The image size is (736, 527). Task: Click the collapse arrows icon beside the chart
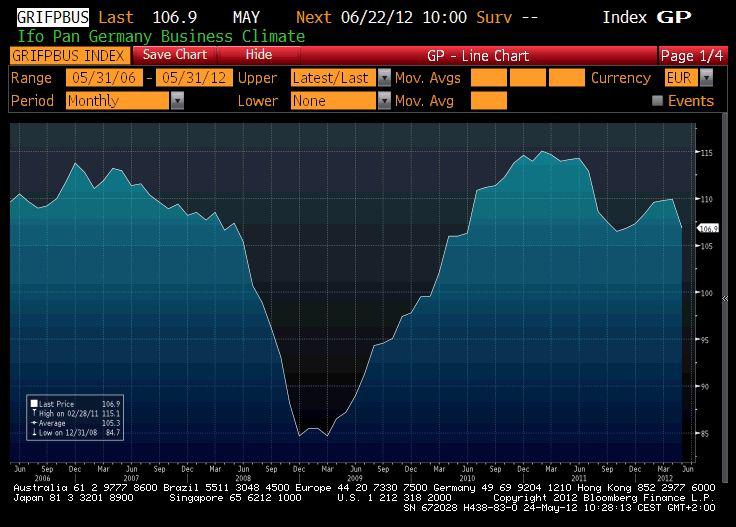pos(725,298)
